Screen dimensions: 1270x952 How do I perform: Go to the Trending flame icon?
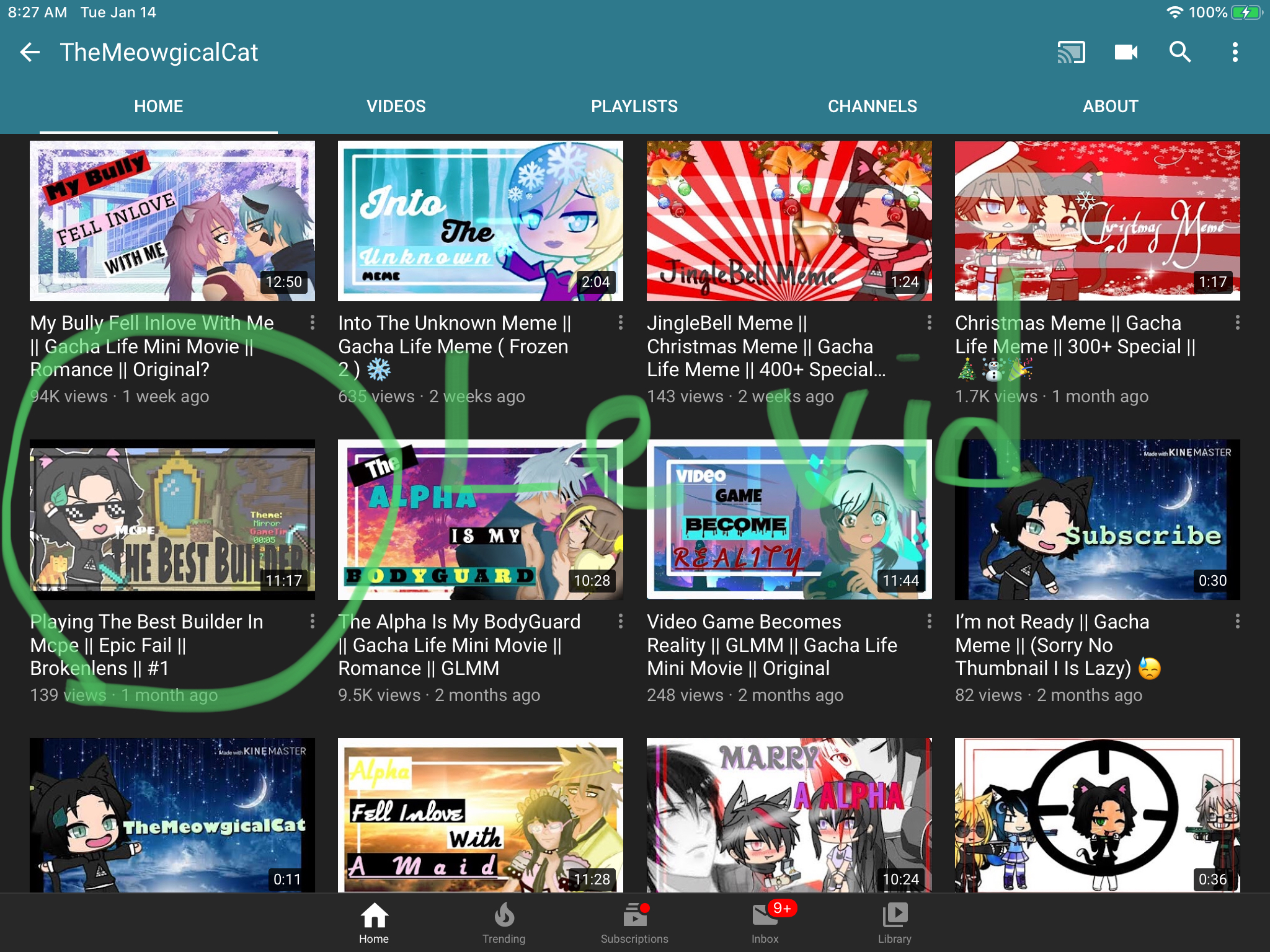click(504, 923)
